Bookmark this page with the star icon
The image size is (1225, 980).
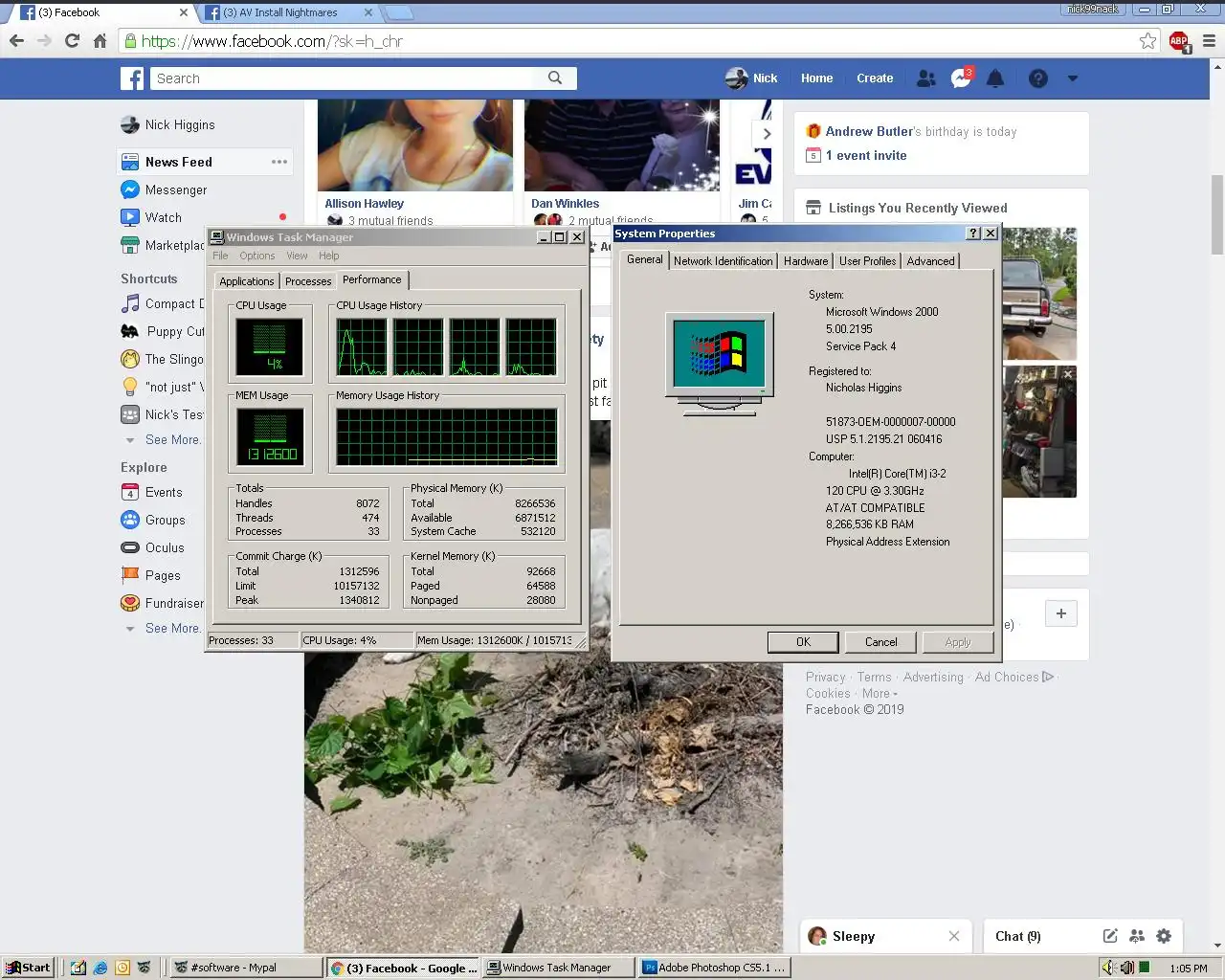pyautogui.click(x=1147, y=41)
